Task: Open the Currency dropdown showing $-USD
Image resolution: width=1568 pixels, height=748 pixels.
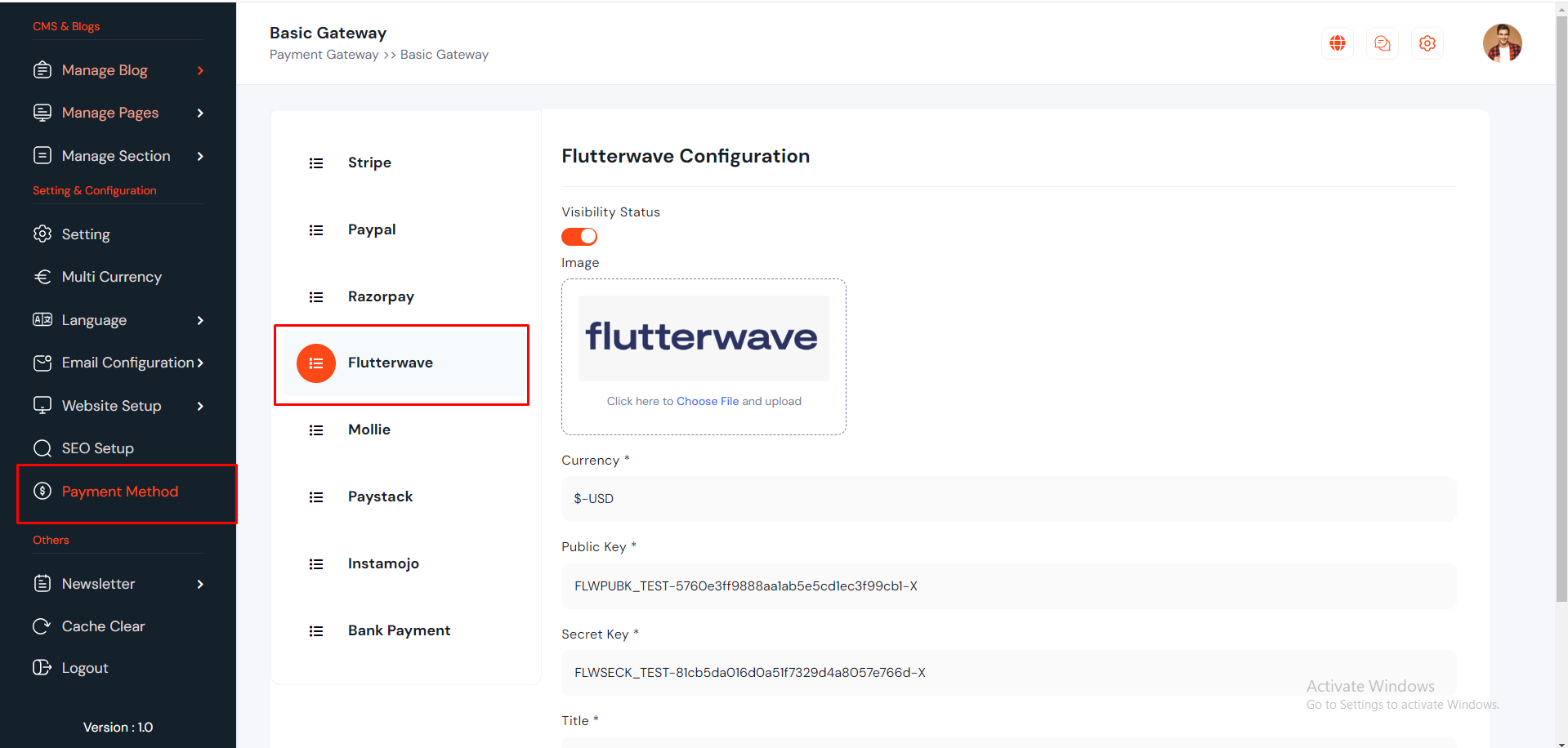Action: 1008,499
